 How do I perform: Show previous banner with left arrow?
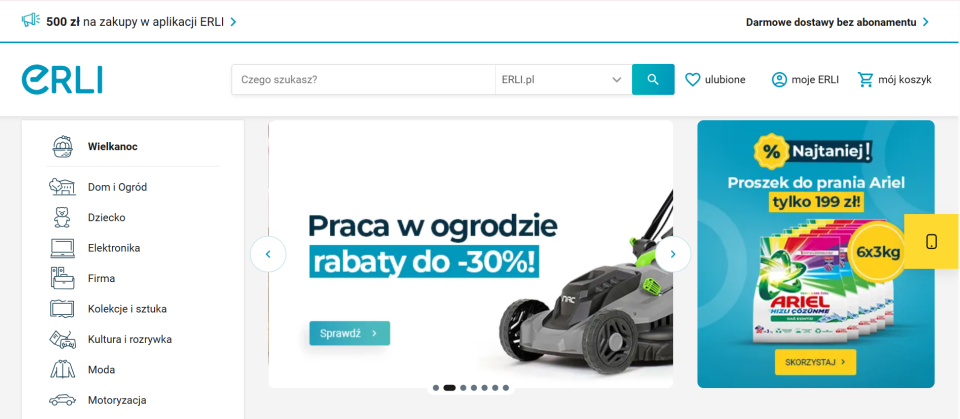click(x=268, y=254)
